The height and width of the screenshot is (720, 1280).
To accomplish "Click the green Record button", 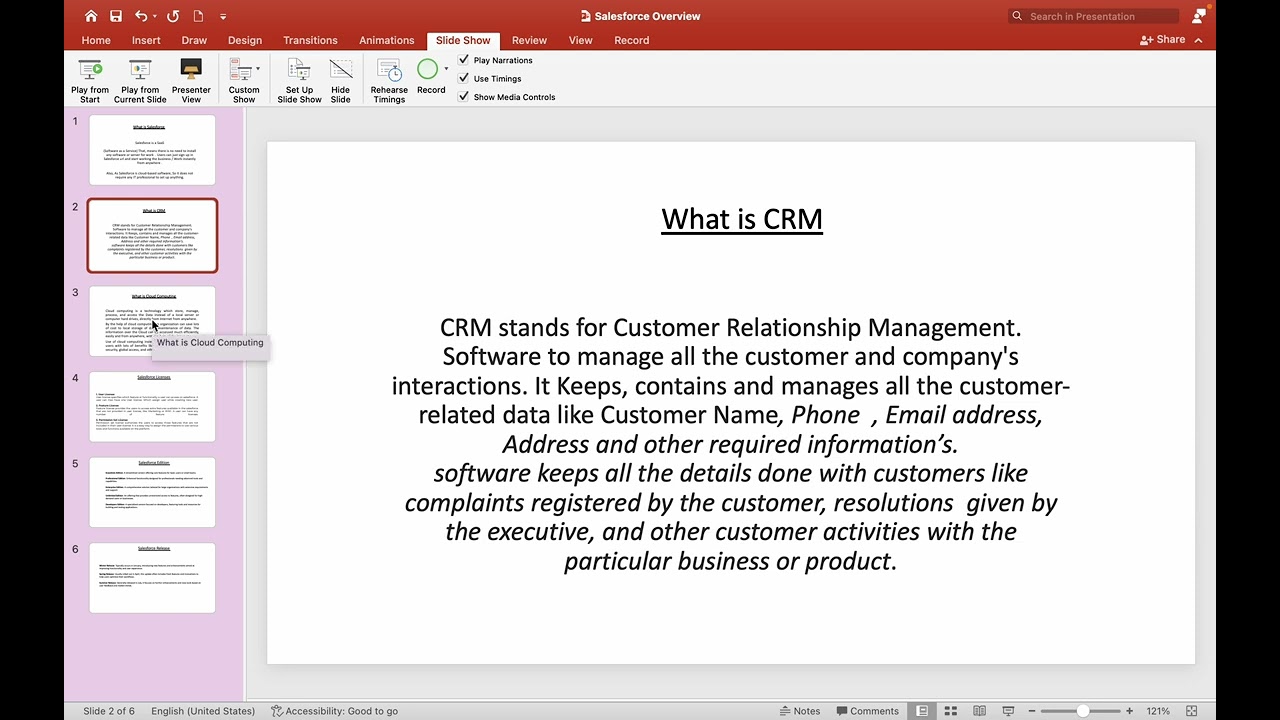I will (x=428, y=70).
